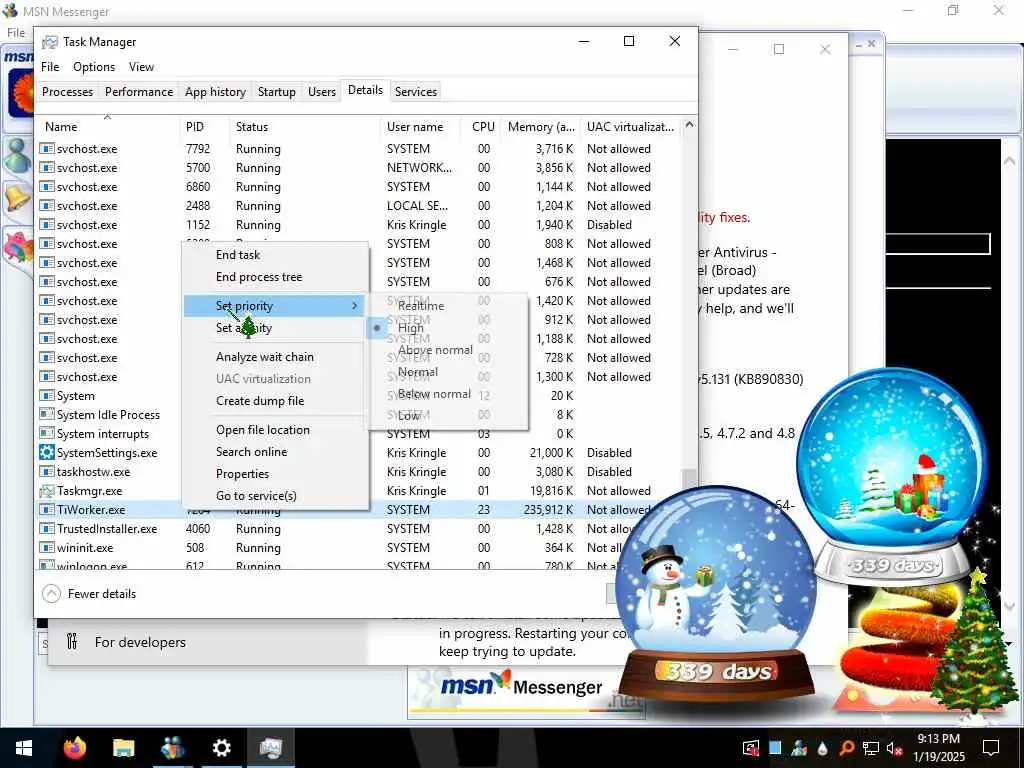This screenshot has width=1024, height=768.
Task: Click the Taskmgr.exe process icon
Action: pos(46,490)
